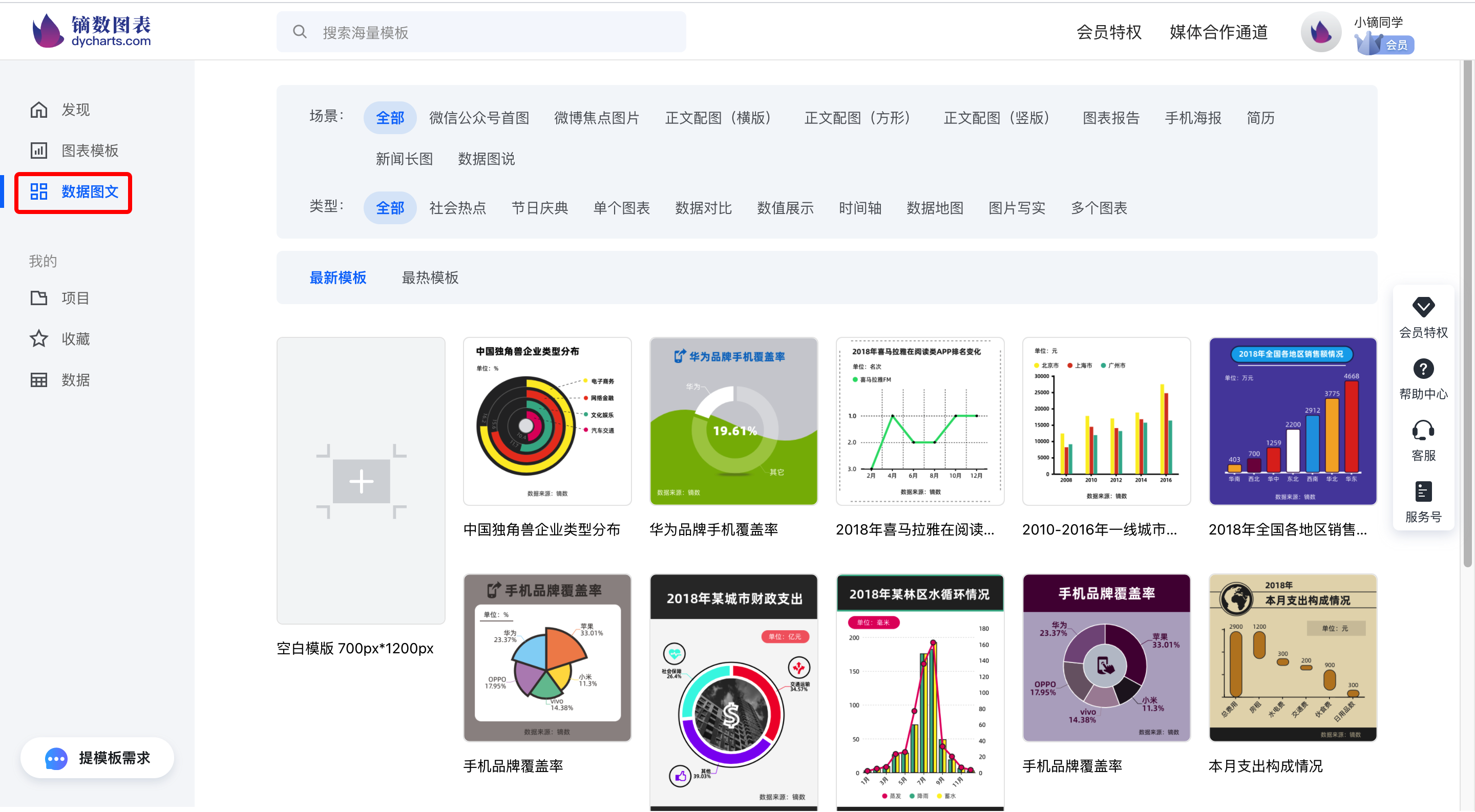This screenshot has height=812, width=1475.
Task: Filter type by 数据地图
Action: [935, 208]
